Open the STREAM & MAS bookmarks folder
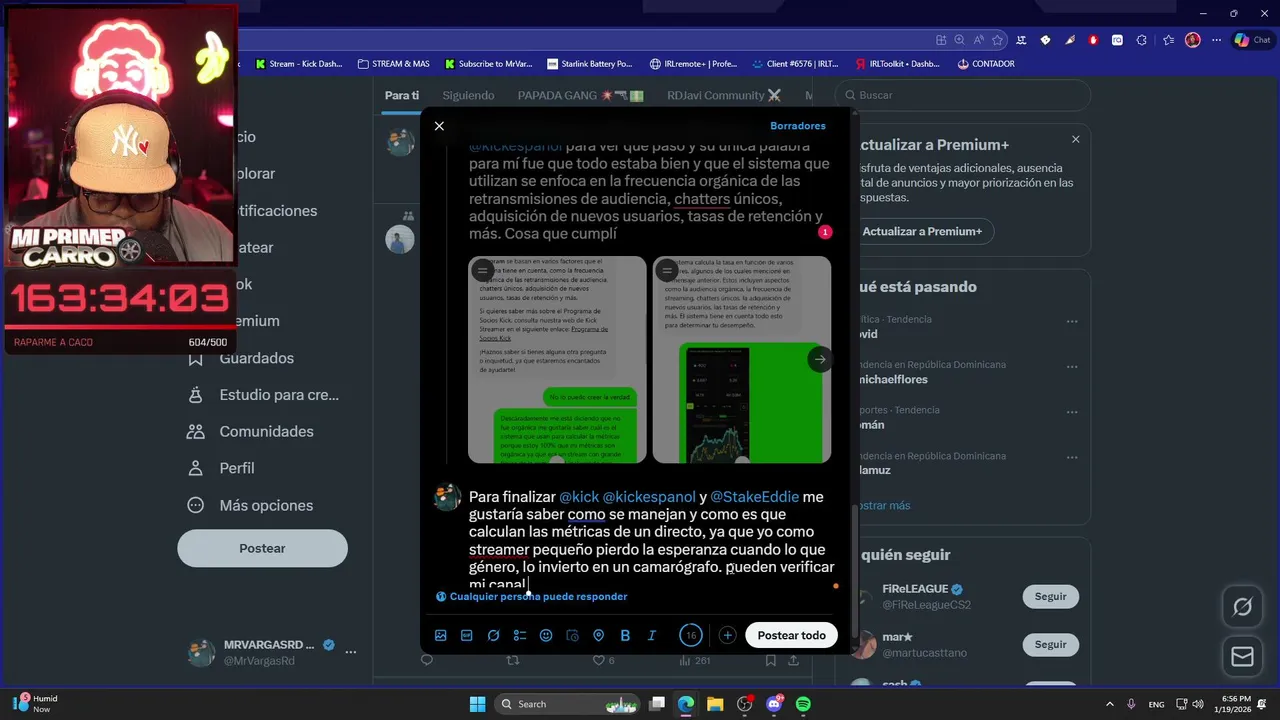 (393, 63)
